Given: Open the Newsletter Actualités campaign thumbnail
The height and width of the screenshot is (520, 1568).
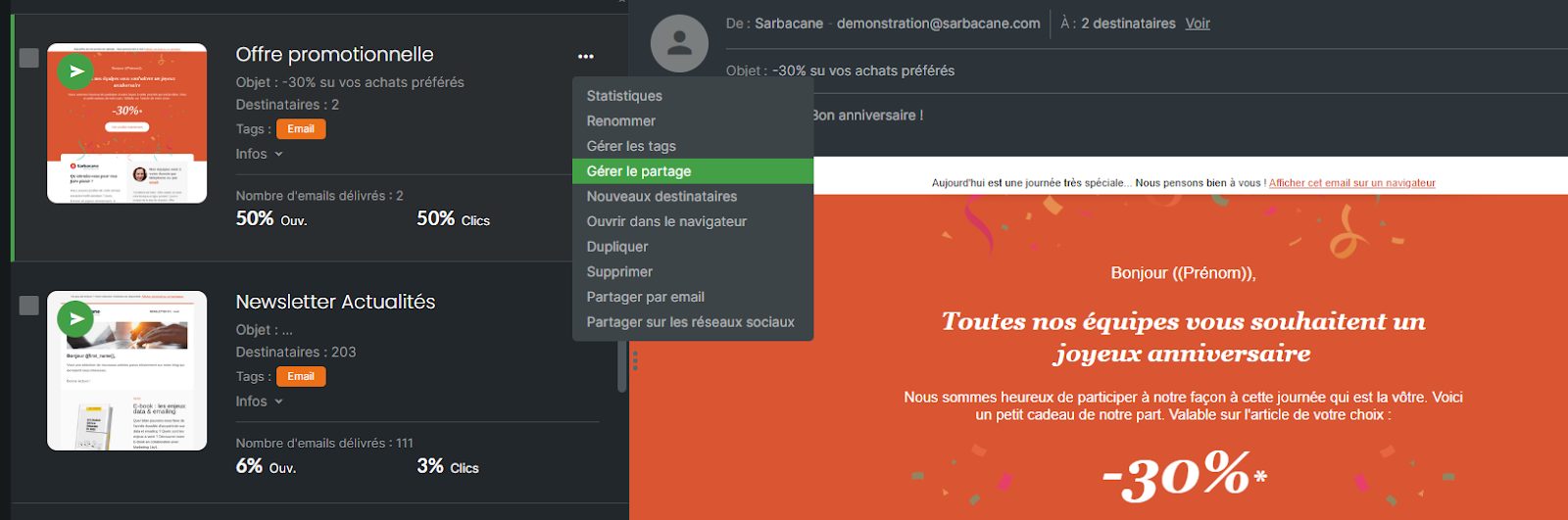Looking at the screenshot, I should click(127, 371).
